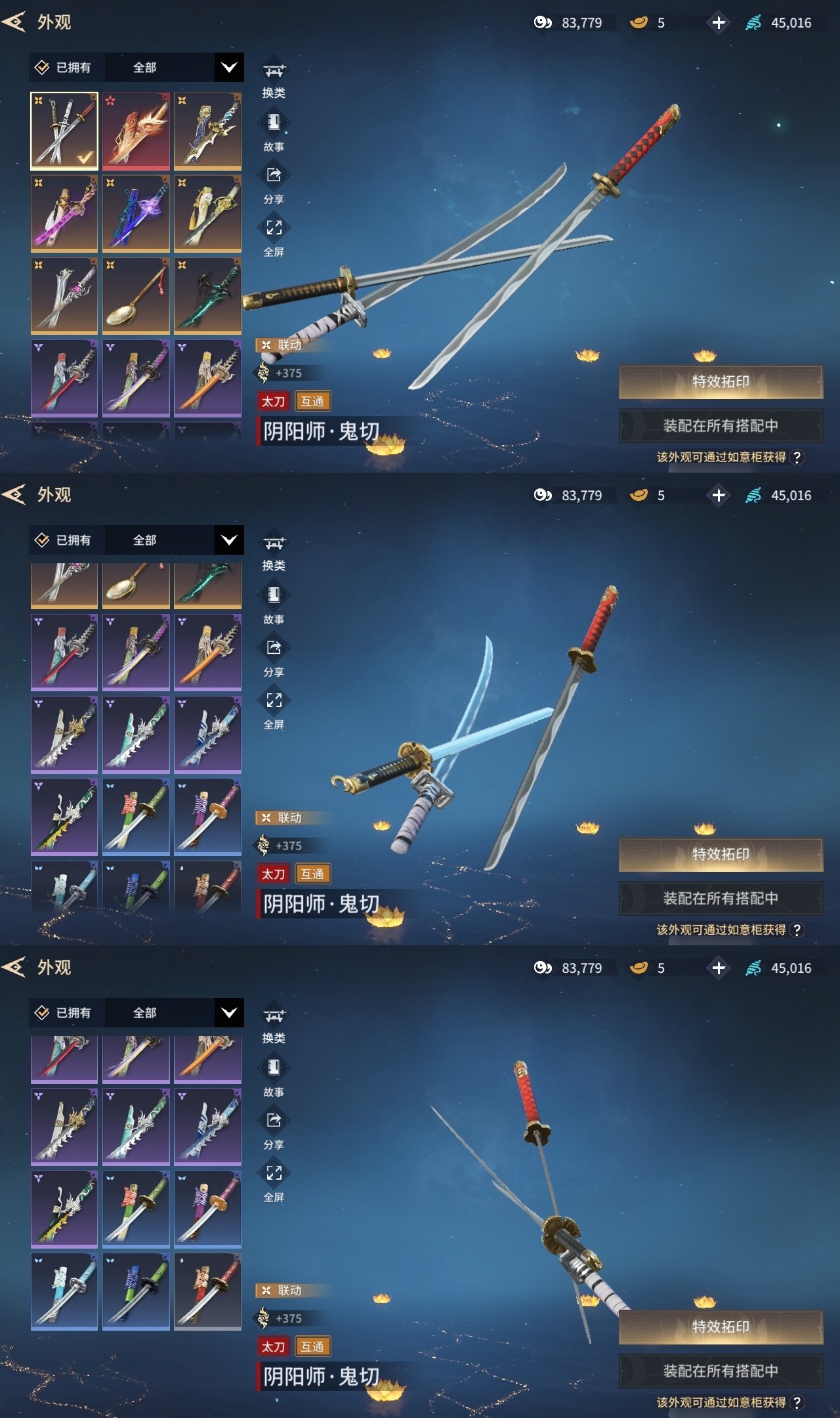Click the plus icon next to the gold ingot count in the topmost screen

click(x=719, y=22)
